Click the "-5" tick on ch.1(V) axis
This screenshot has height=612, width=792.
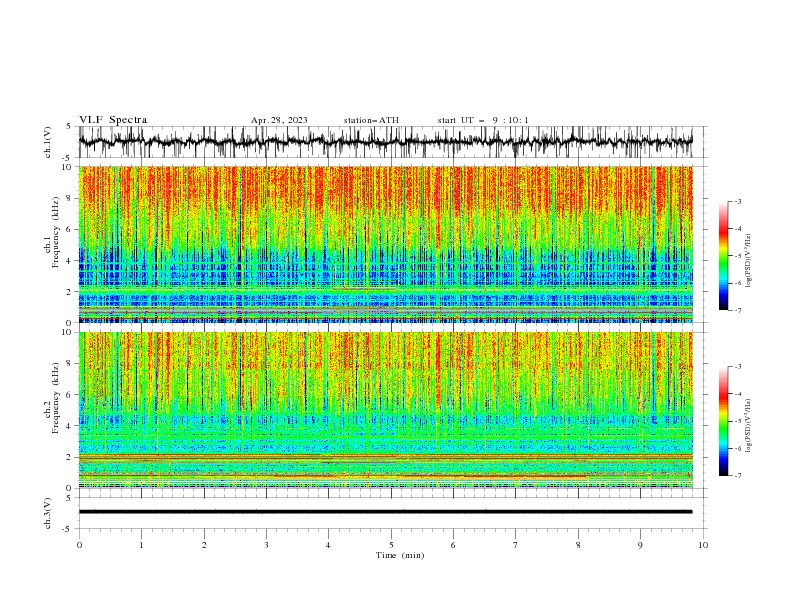tap(67, 158)
